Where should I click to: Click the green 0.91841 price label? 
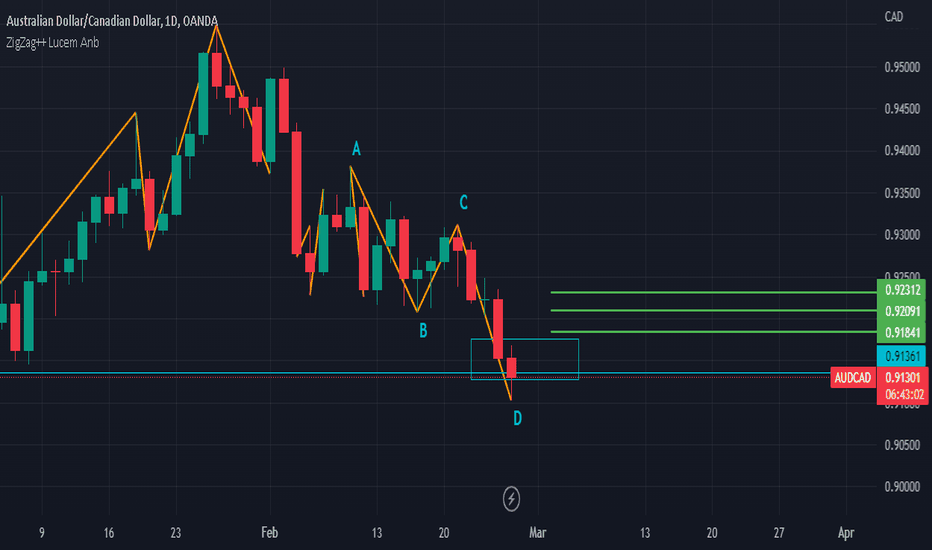902,332
